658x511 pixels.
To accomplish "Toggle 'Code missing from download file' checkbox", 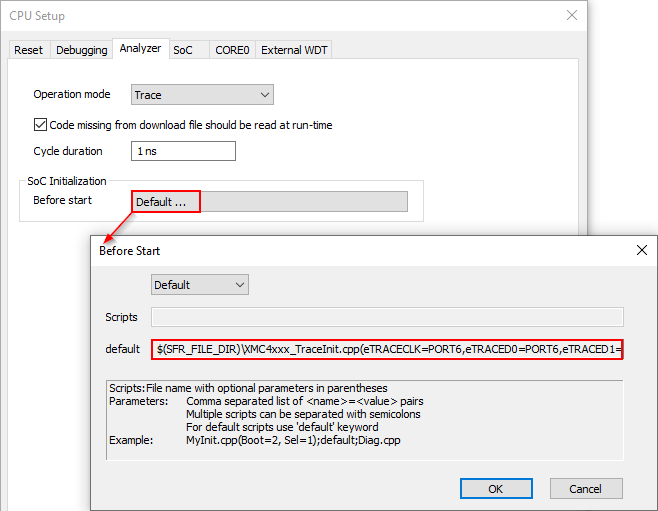I will pos(41,125).
